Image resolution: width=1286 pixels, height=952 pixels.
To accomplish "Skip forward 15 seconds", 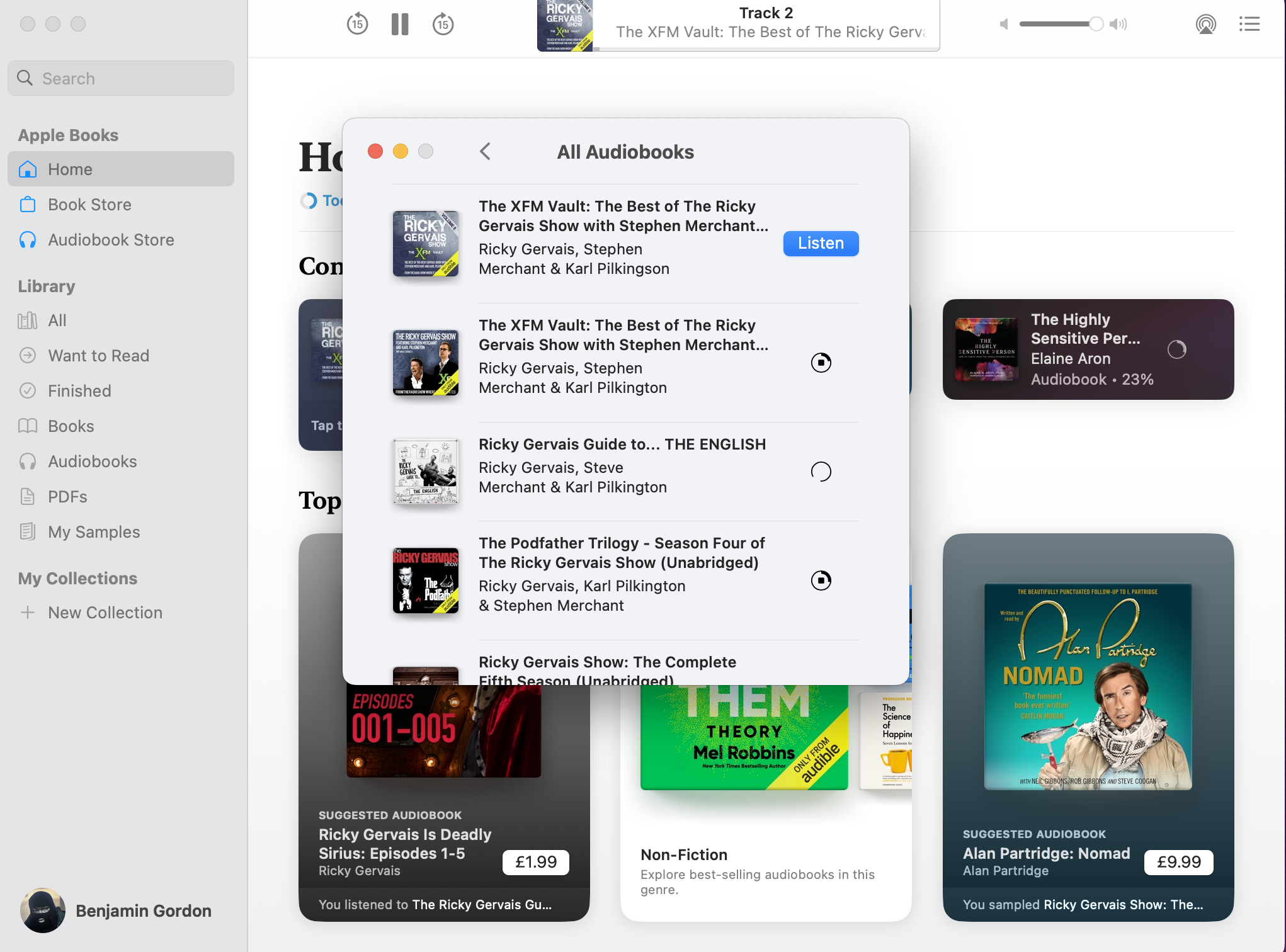I will click(443, 24).
